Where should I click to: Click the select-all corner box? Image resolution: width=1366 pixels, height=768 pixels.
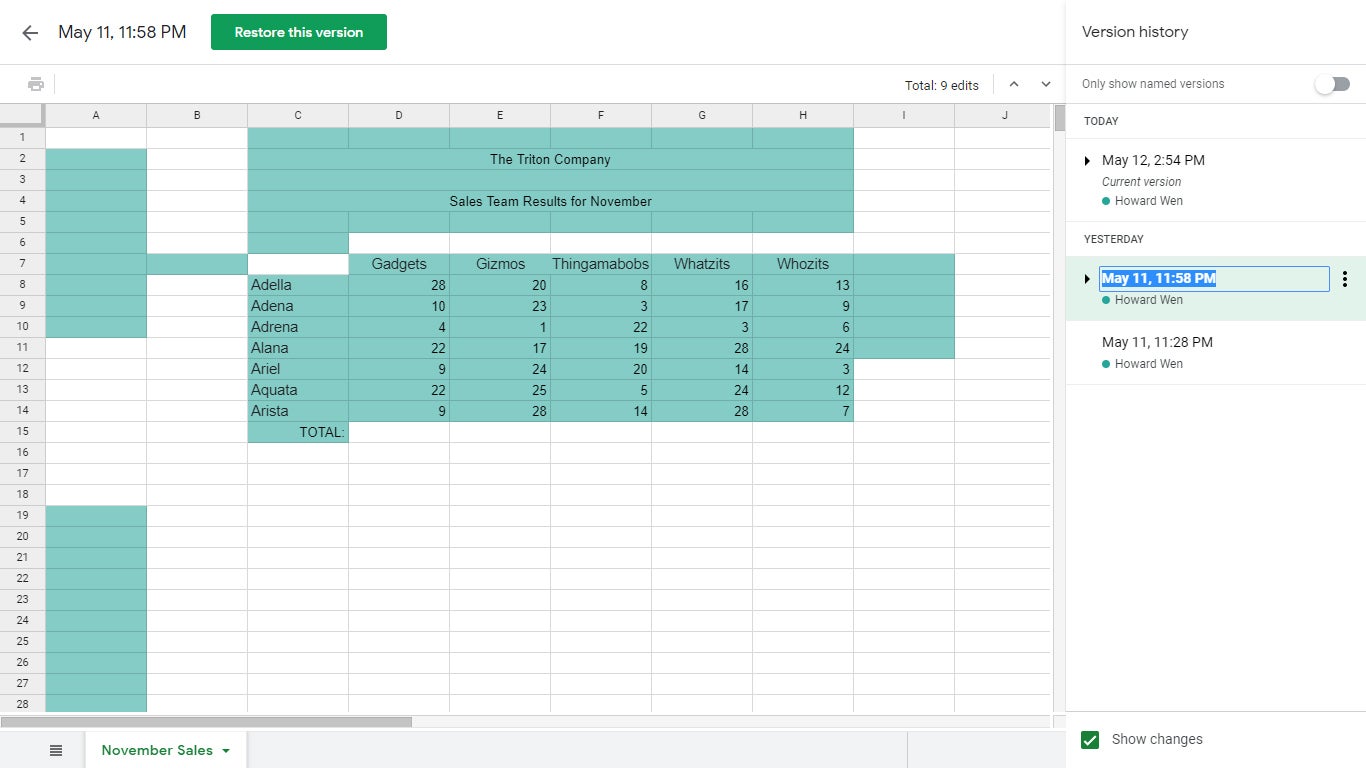pos(22,115)
